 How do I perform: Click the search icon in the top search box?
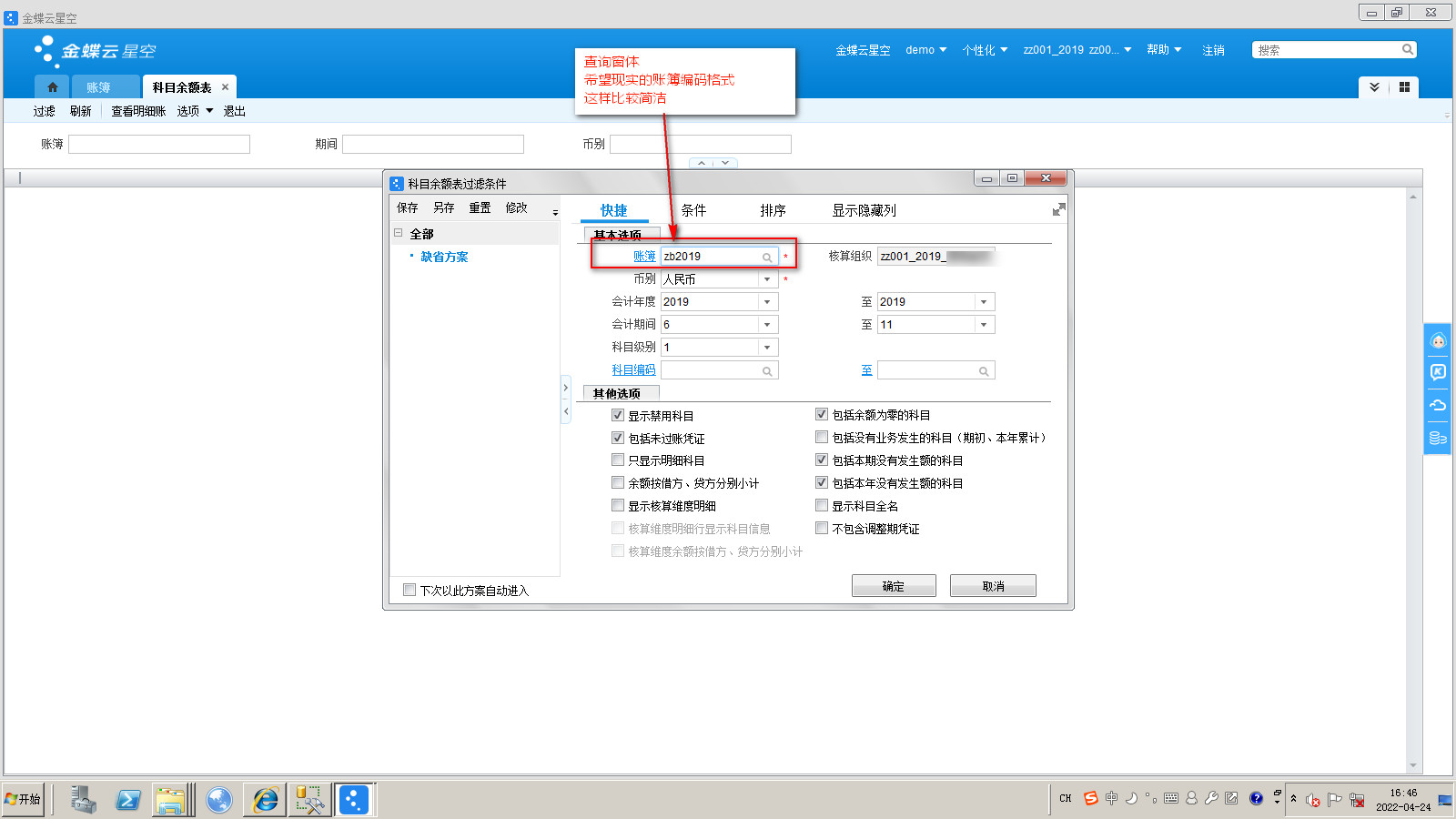pyautogui.click(x=1407, y=50)
